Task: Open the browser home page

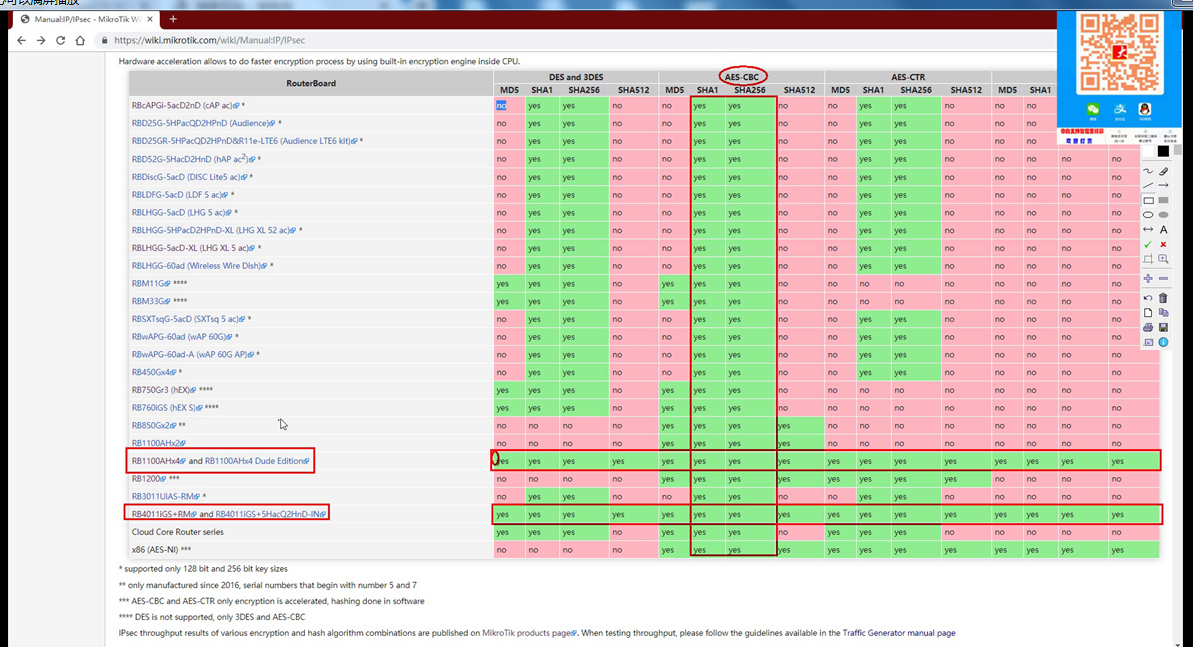Action: click(80, 40)
